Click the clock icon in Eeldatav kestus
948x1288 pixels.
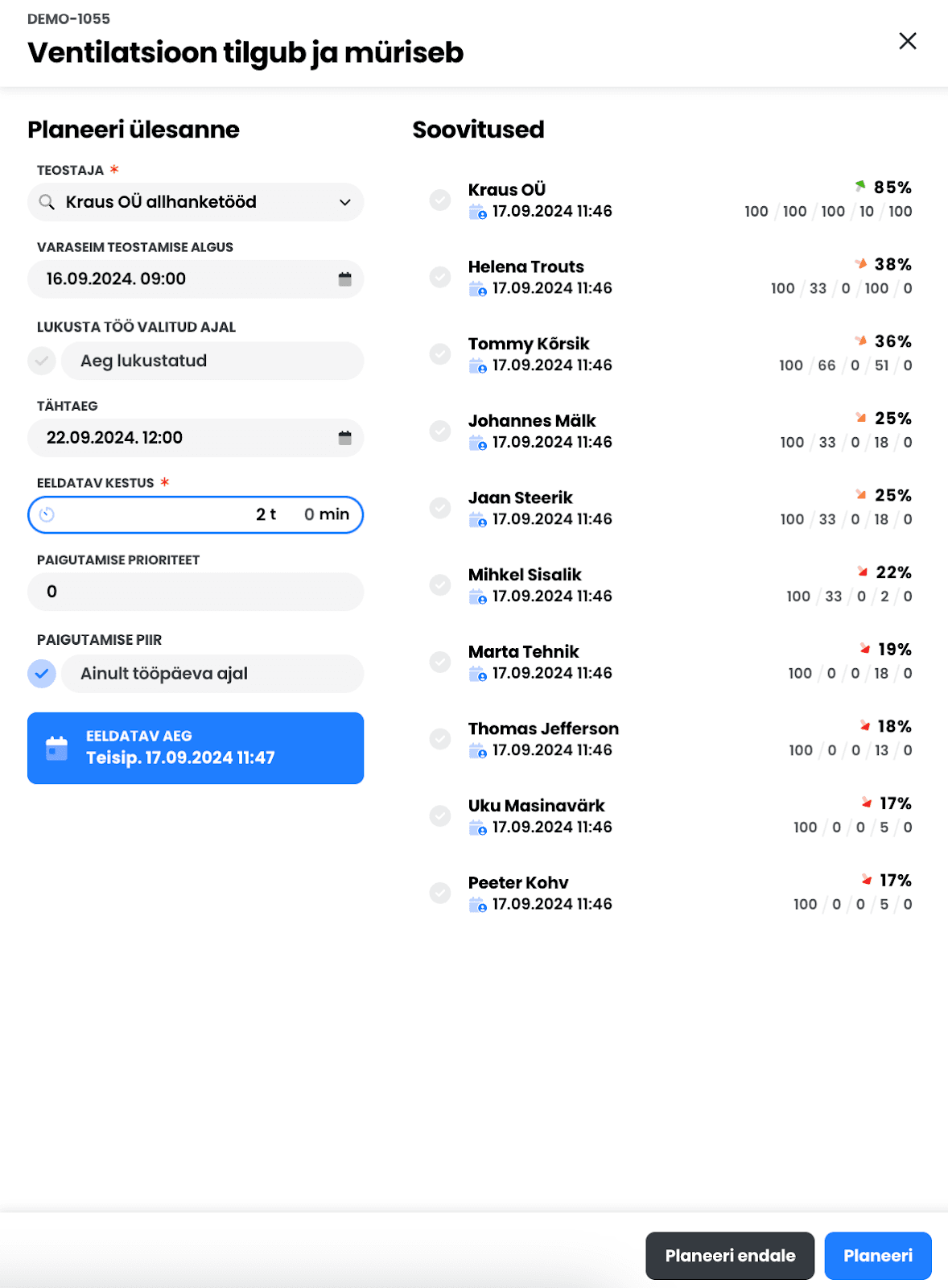pos(47,514)
